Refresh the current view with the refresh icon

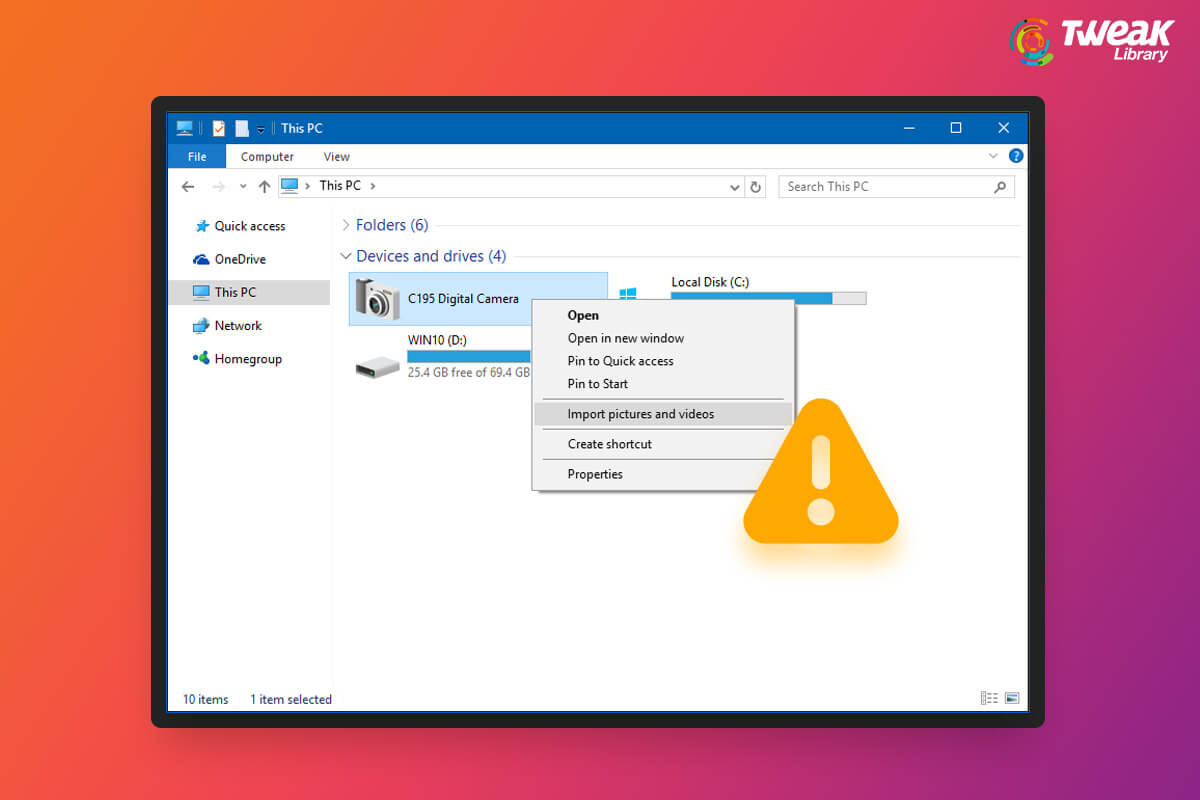tap(757, 186)
